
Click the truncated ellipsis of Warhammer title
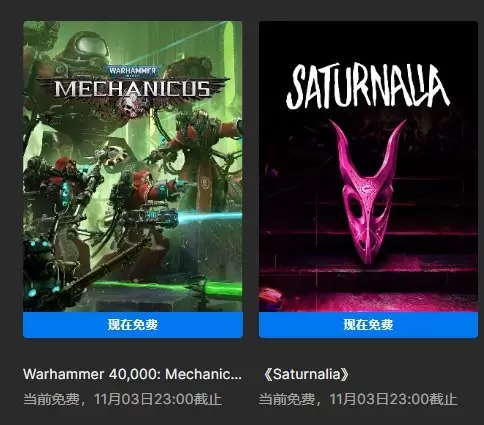click(237, 377)
